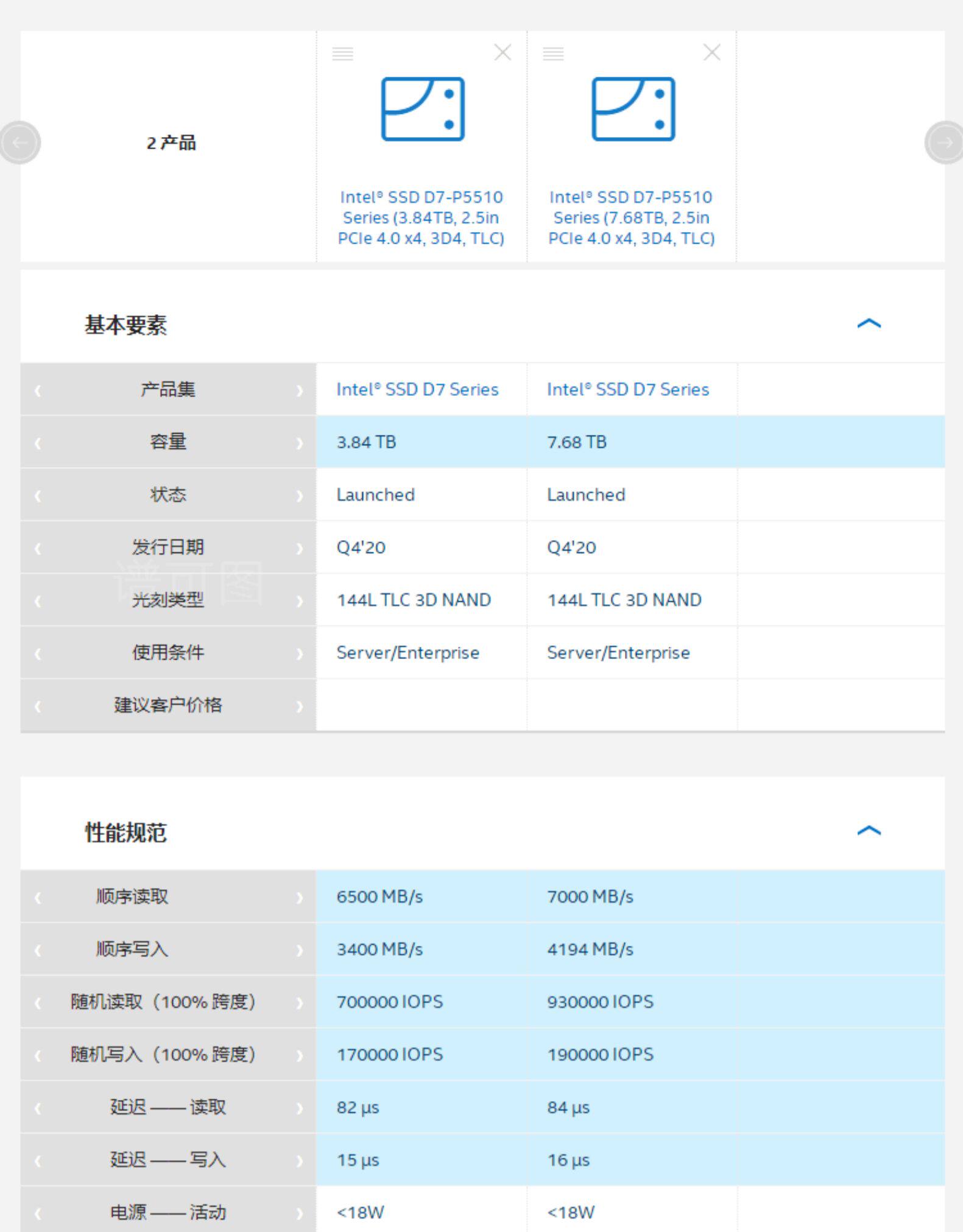Select the 顺序读取 row label
Viewport: 963px width, 1232px height.
pyautogui.click(x=132, y=896)
